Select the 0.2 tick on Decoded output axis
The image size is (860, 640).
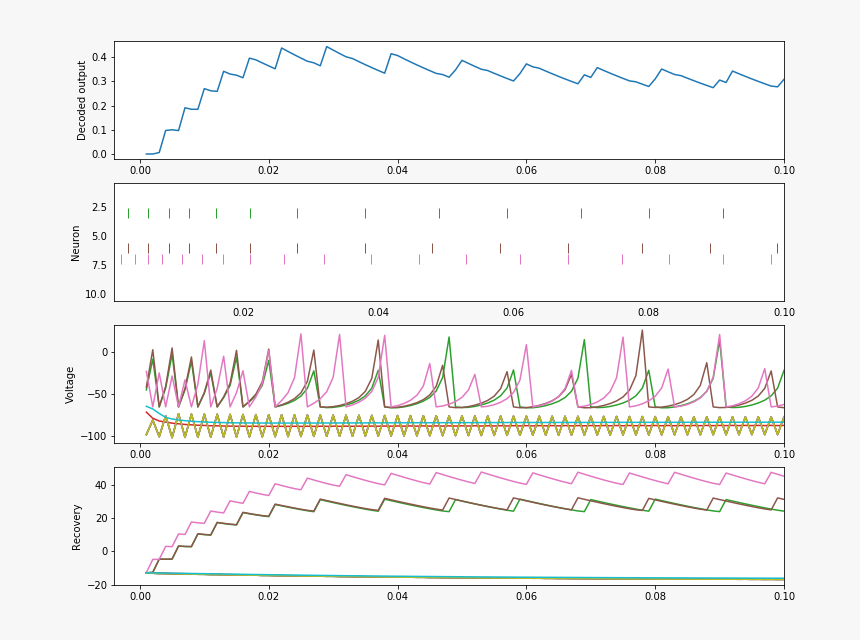pos(99,106)
